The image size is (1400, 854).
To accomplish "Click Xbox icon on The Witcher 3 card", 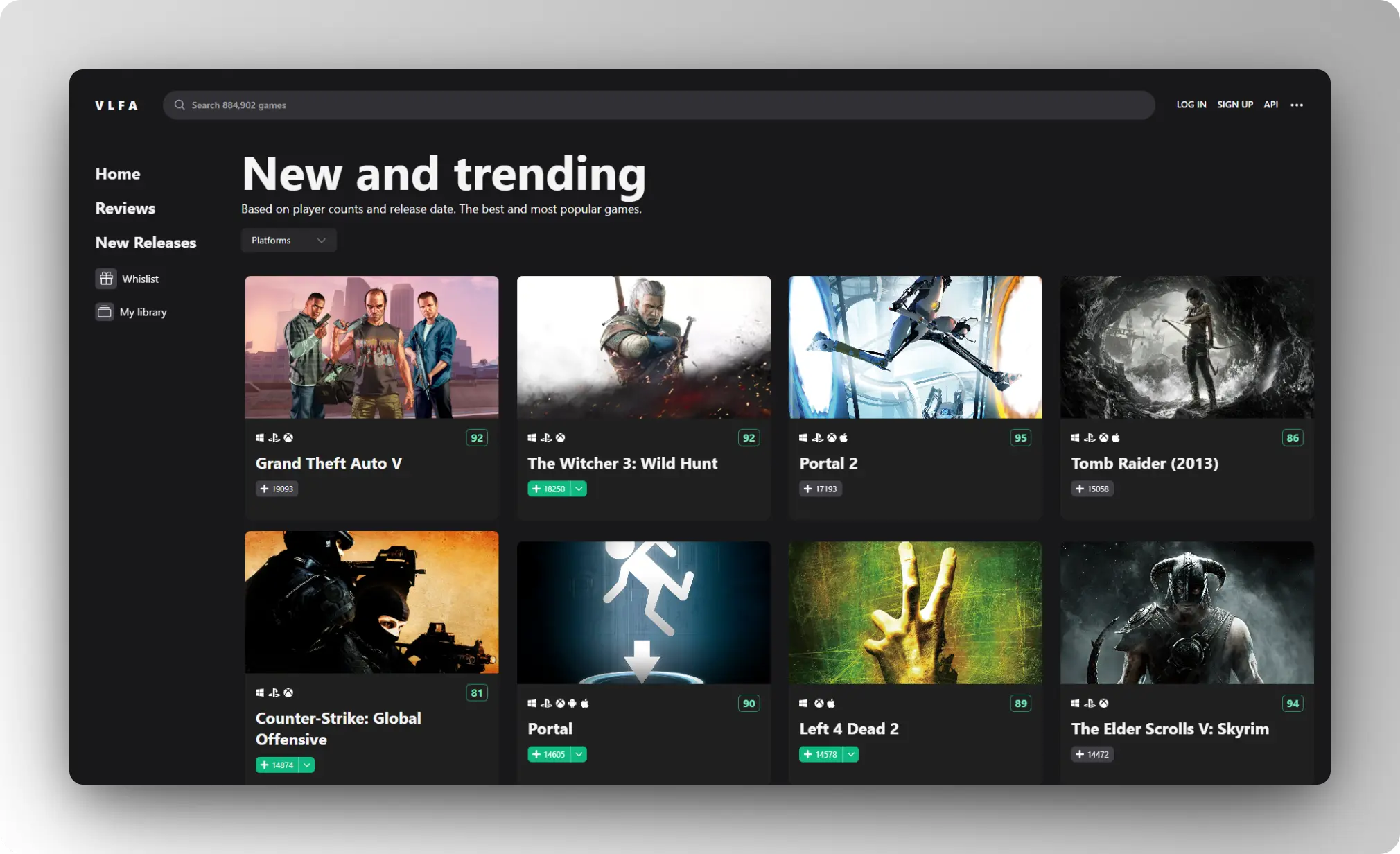I will 560,437.
